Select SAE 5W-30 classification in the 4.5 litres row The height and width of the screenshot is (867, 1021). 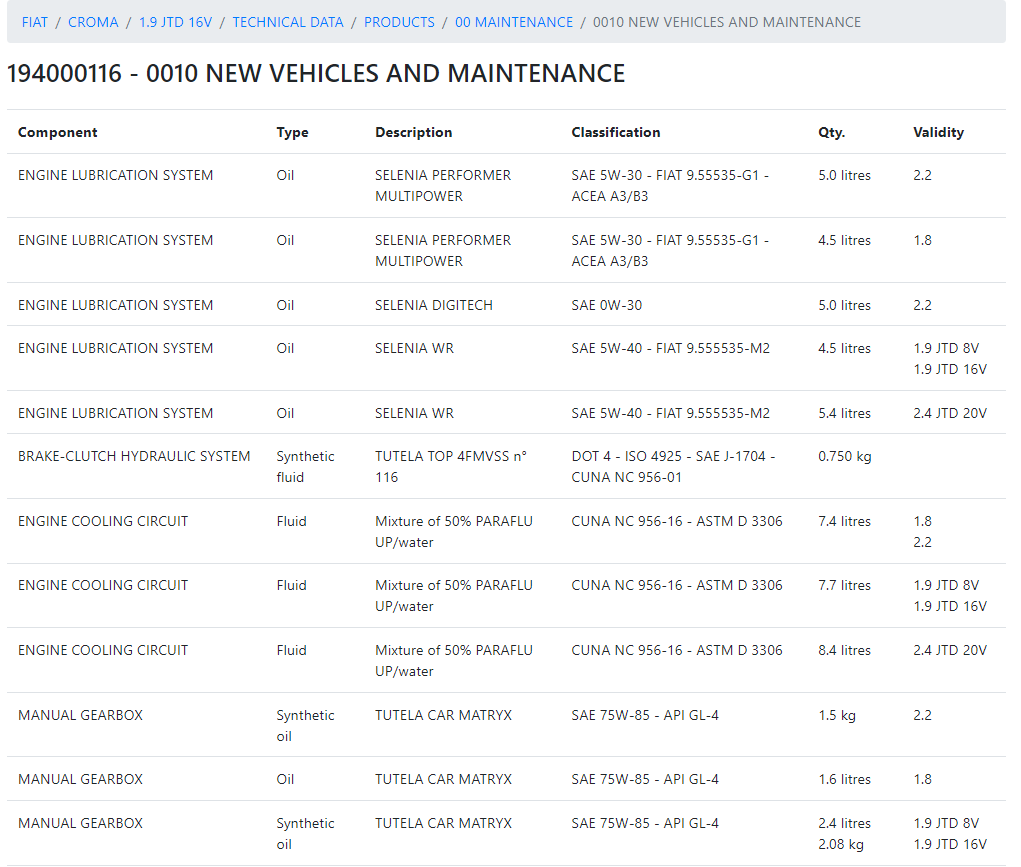670,250
